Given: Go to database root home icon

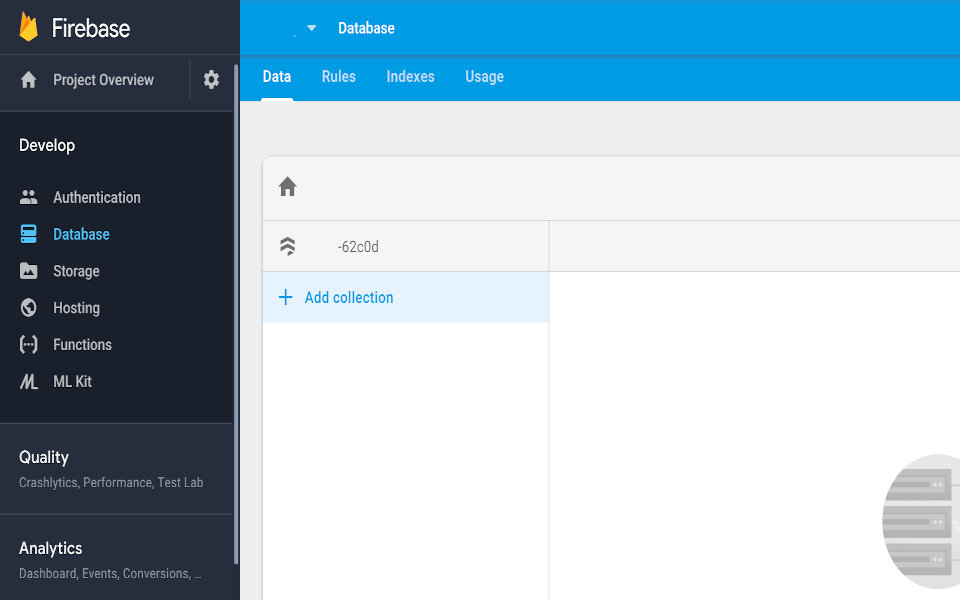Looking at the screenshot, I should (288, 187).
